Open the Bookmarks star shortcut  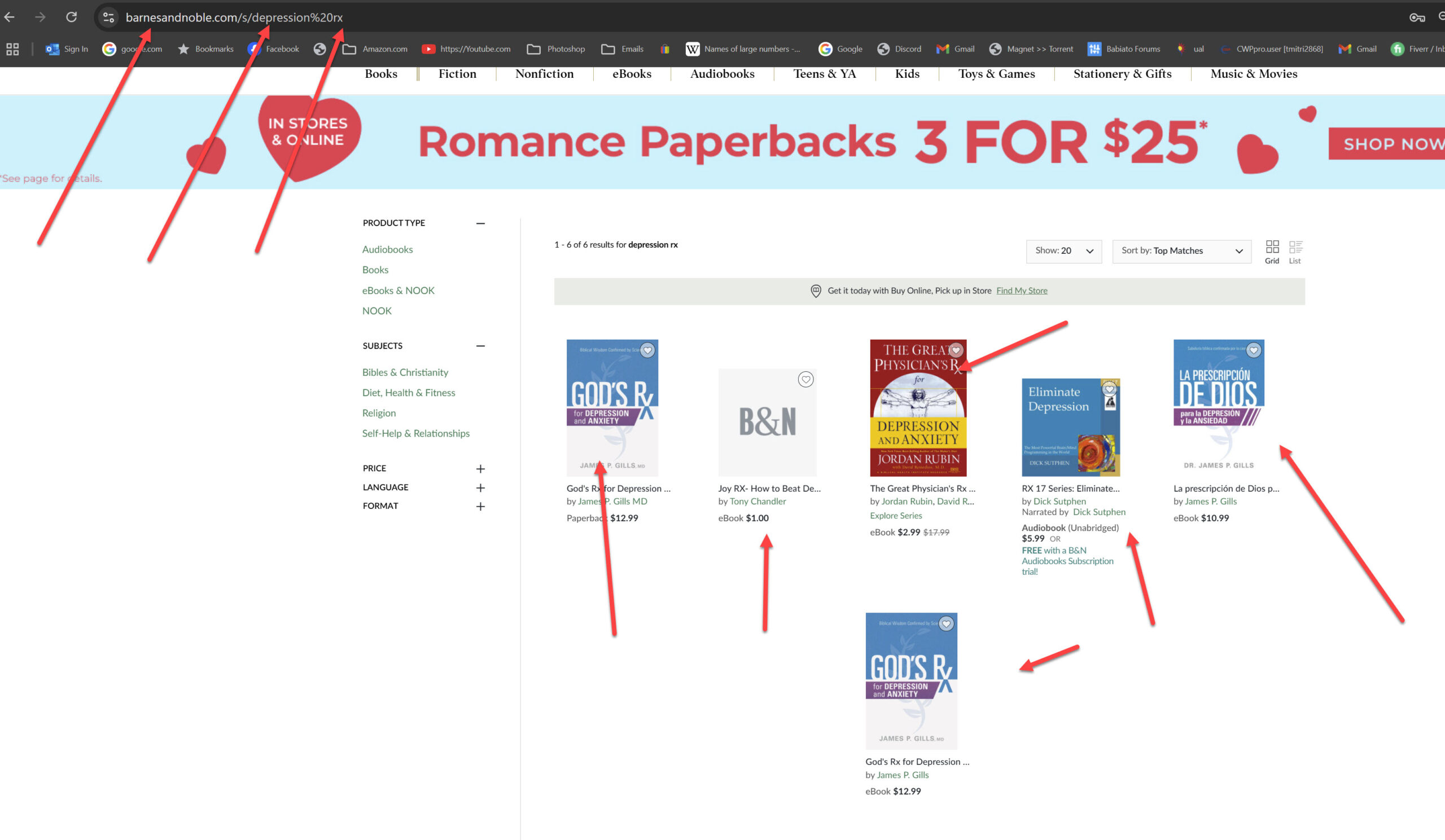[x=205, y=49]
